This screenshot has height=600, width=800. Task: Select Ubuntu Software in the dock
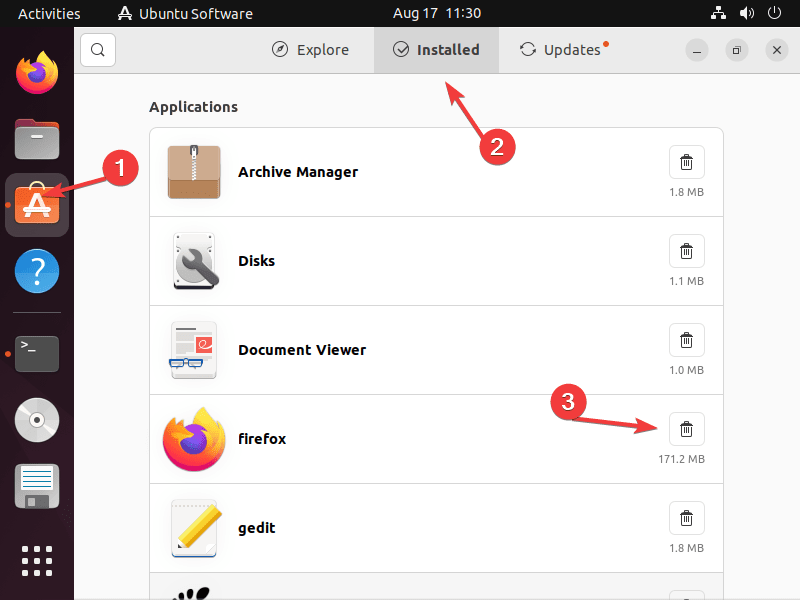(36, 205)
